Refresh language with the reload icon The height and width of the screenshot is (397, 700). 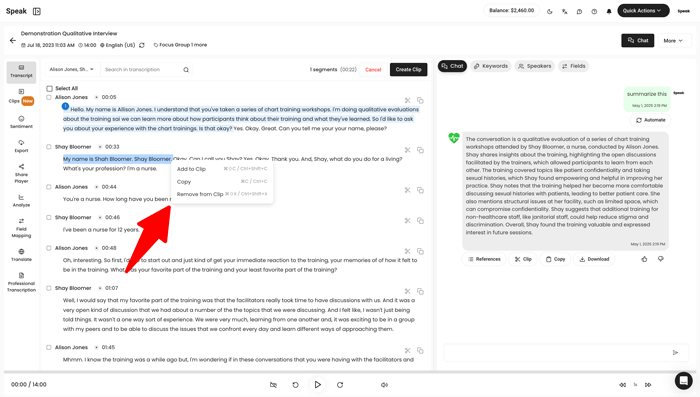click(x=142, y=45)
